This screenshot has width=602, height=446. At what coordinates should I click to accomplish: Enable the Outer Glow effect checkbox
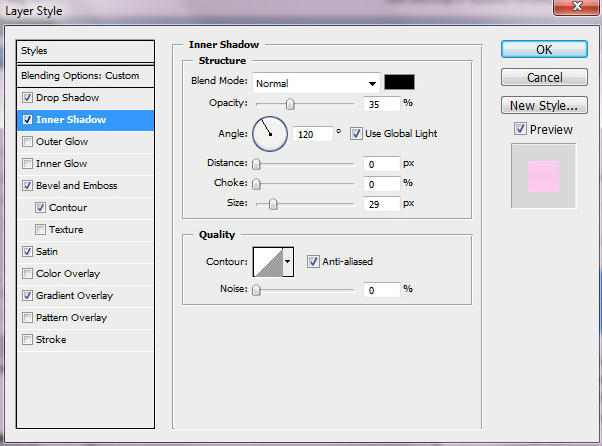27,142
